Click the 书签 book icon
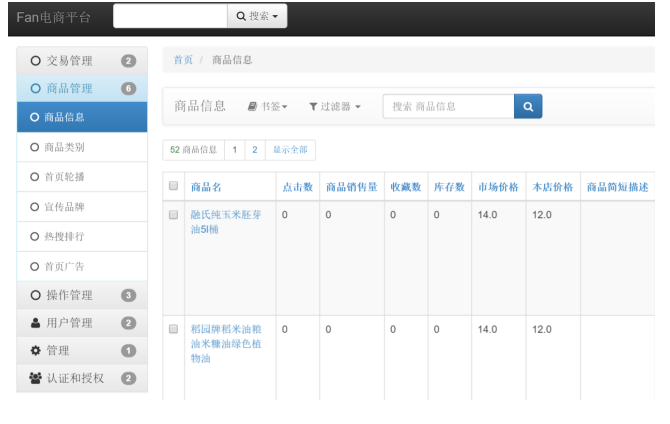Image resolution: width=670 pixels, height=424 pixels. 252,106
